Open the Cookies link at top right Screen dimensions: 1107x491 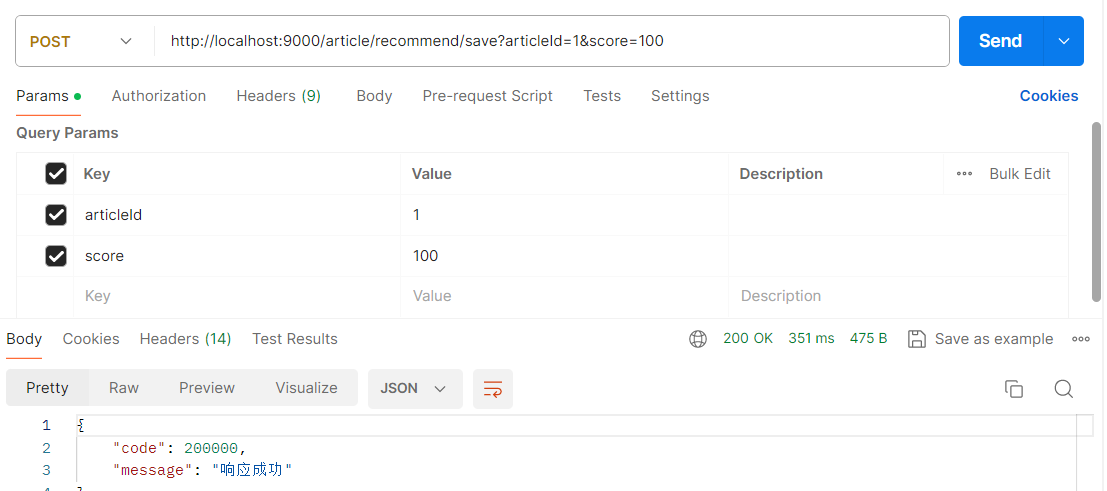[1049, 96]
